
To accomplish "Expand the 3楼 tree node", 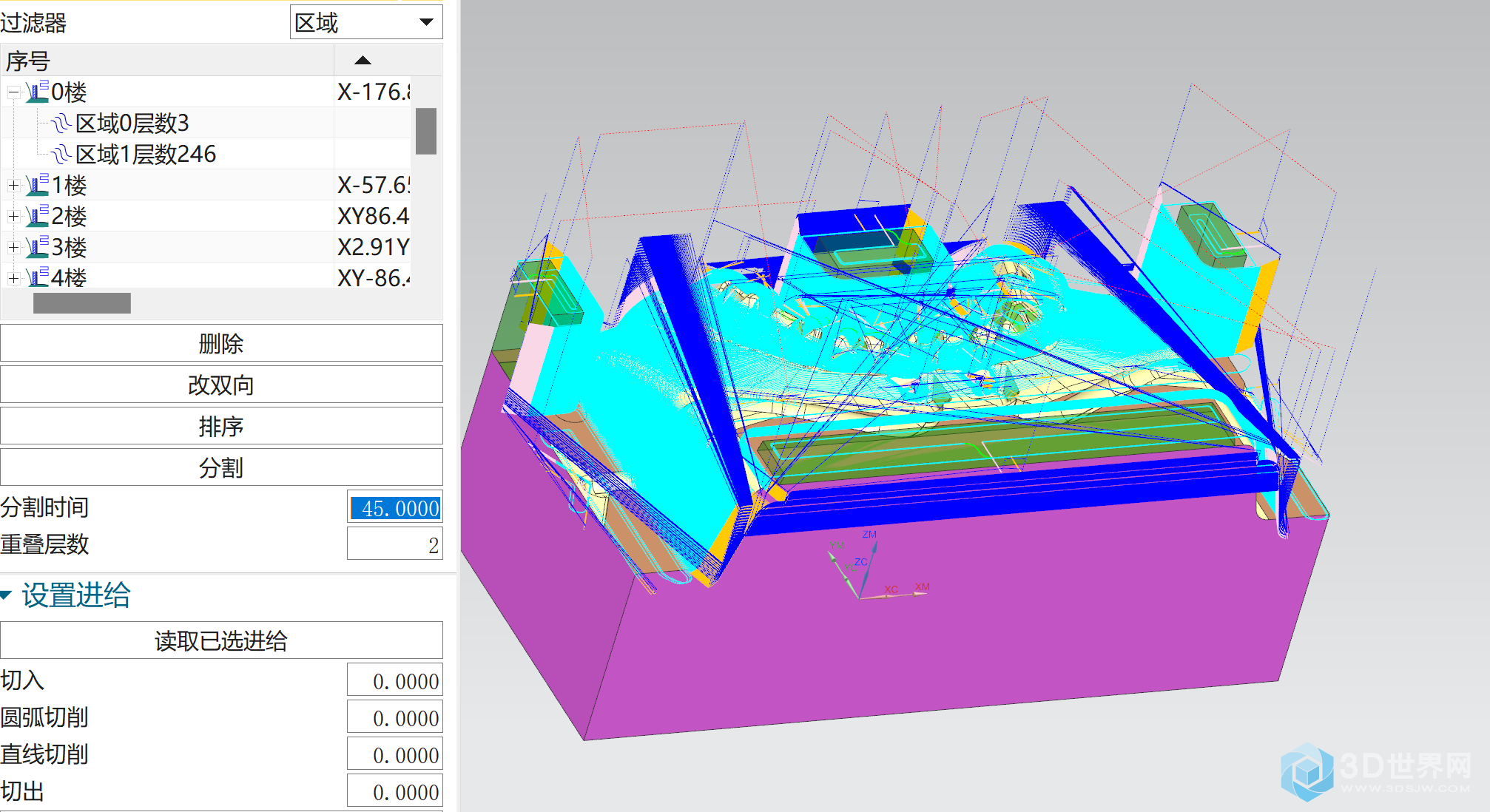I will point(13,248).
